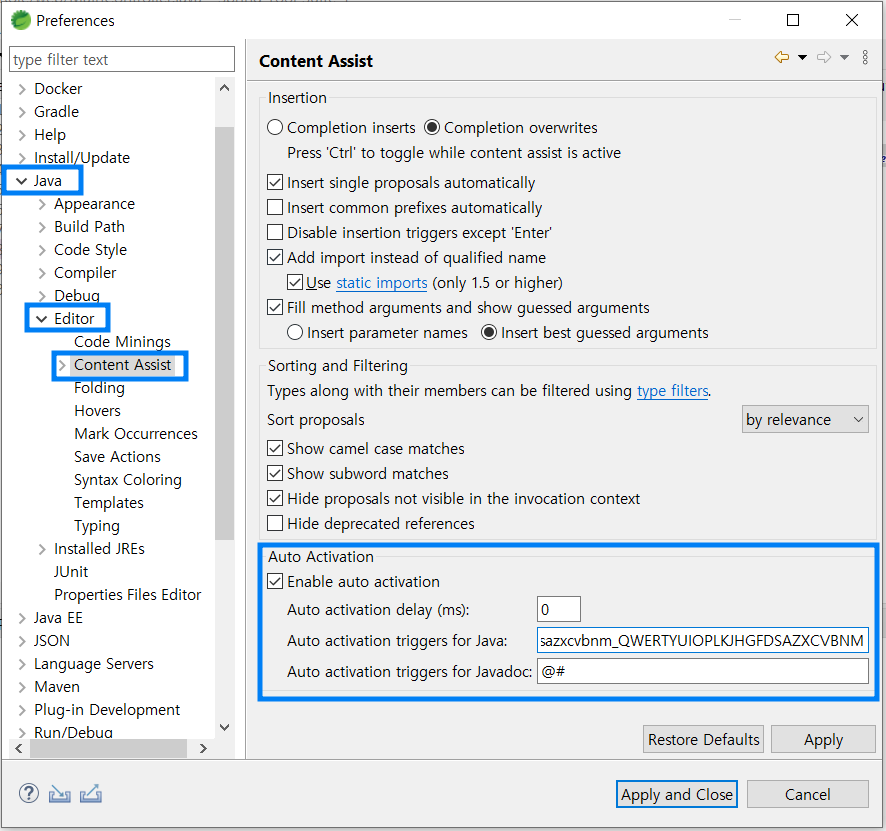This screenshot has height=831, width=886.
Task: Click the Apply and Close button
Action: [676, 794]
